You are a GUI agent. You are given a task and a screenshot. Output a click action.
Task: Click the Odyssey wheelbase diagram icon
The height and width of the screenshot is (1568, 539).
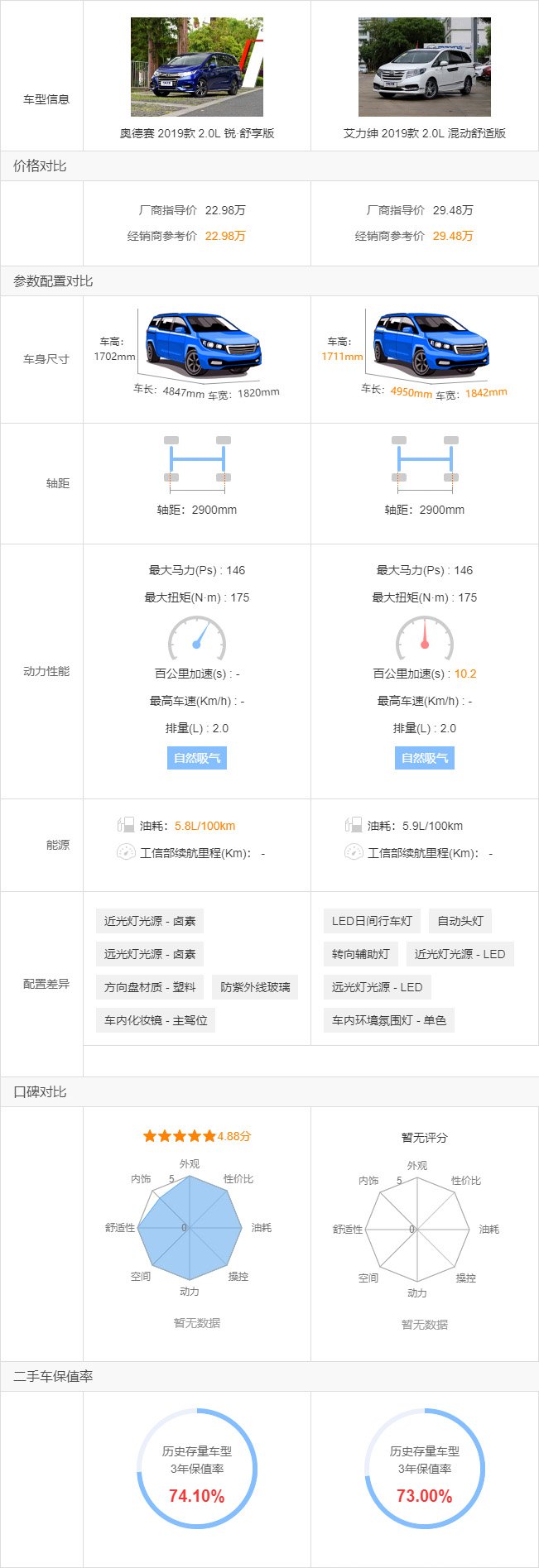[x=197, y=459]
